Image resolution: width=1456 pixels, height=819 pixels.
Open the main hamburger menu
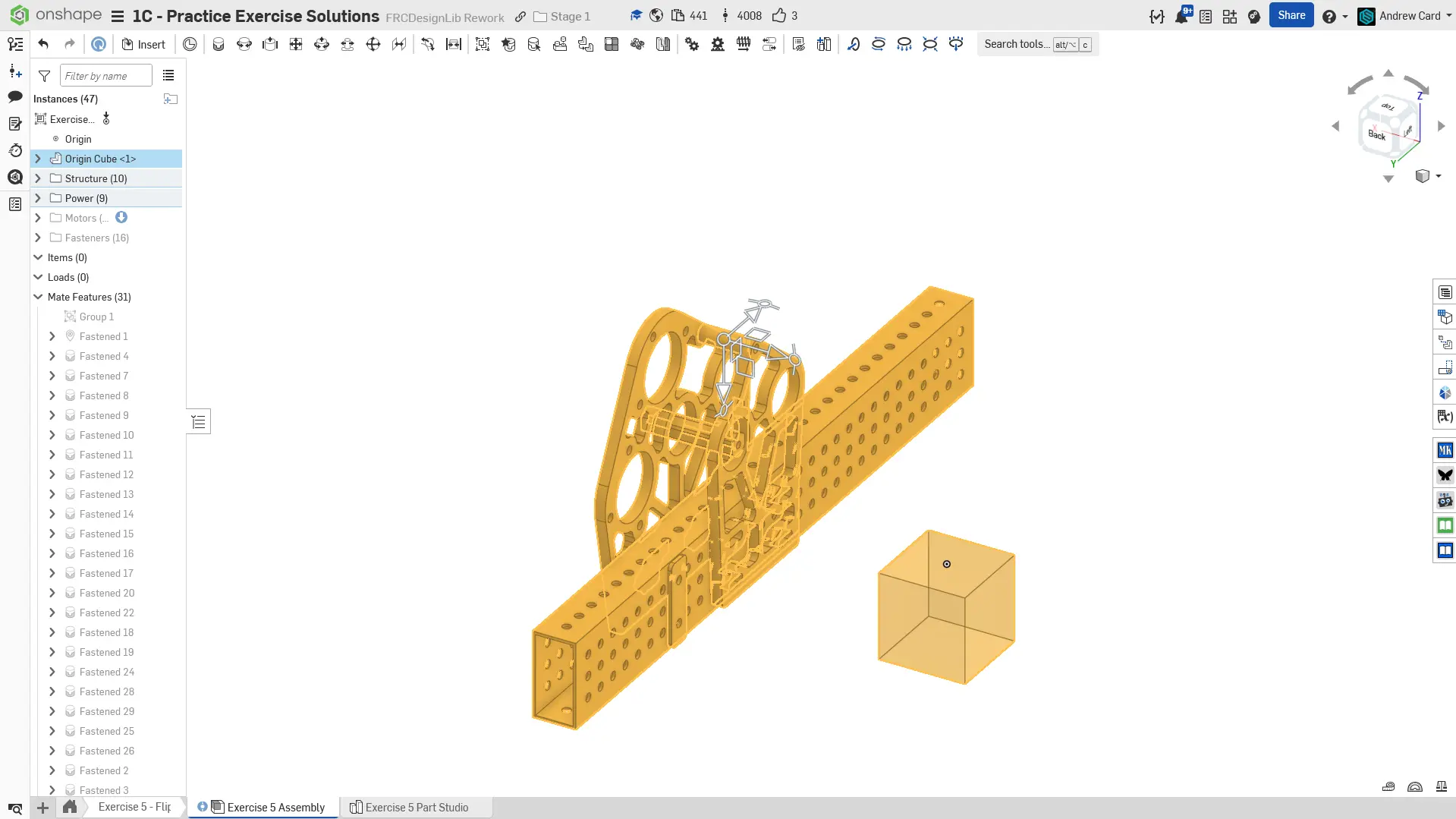pos(118,16)
